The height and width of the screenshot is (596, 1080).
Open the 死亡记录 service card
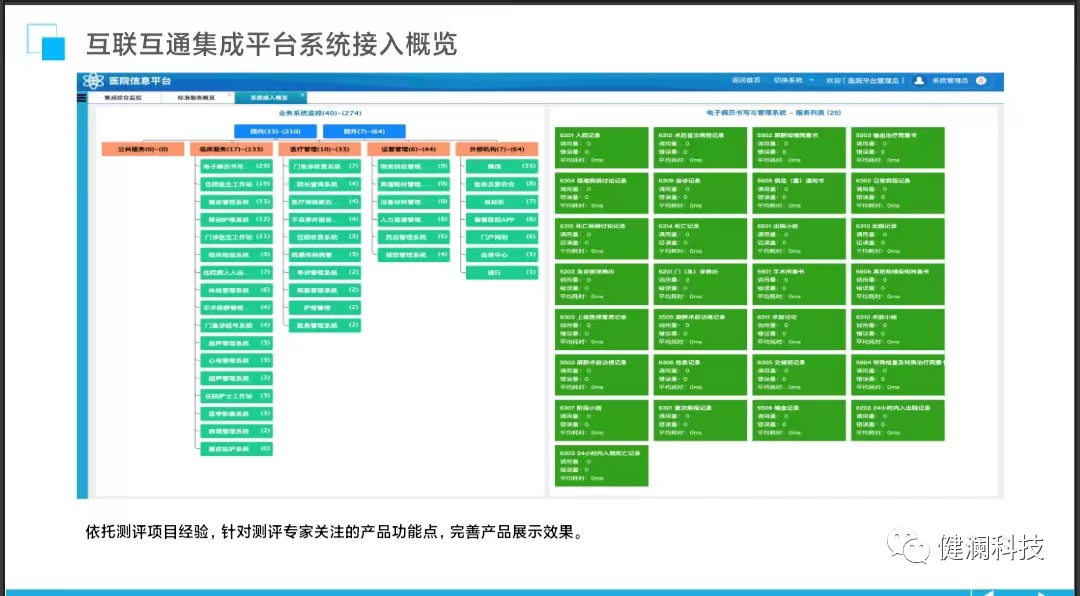700,238
